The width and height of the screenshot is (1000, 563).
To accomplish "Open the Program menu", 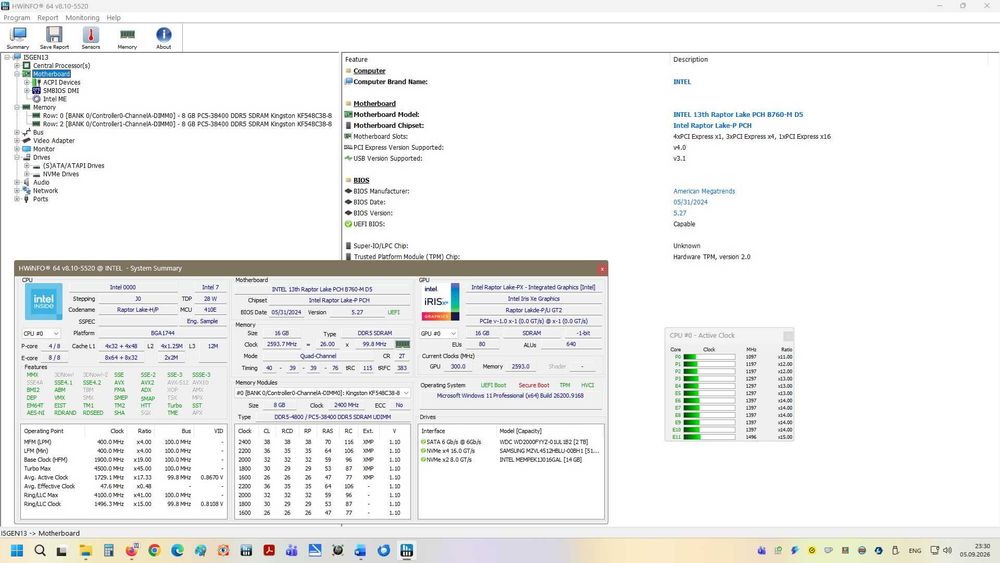I will click(17, 18).
